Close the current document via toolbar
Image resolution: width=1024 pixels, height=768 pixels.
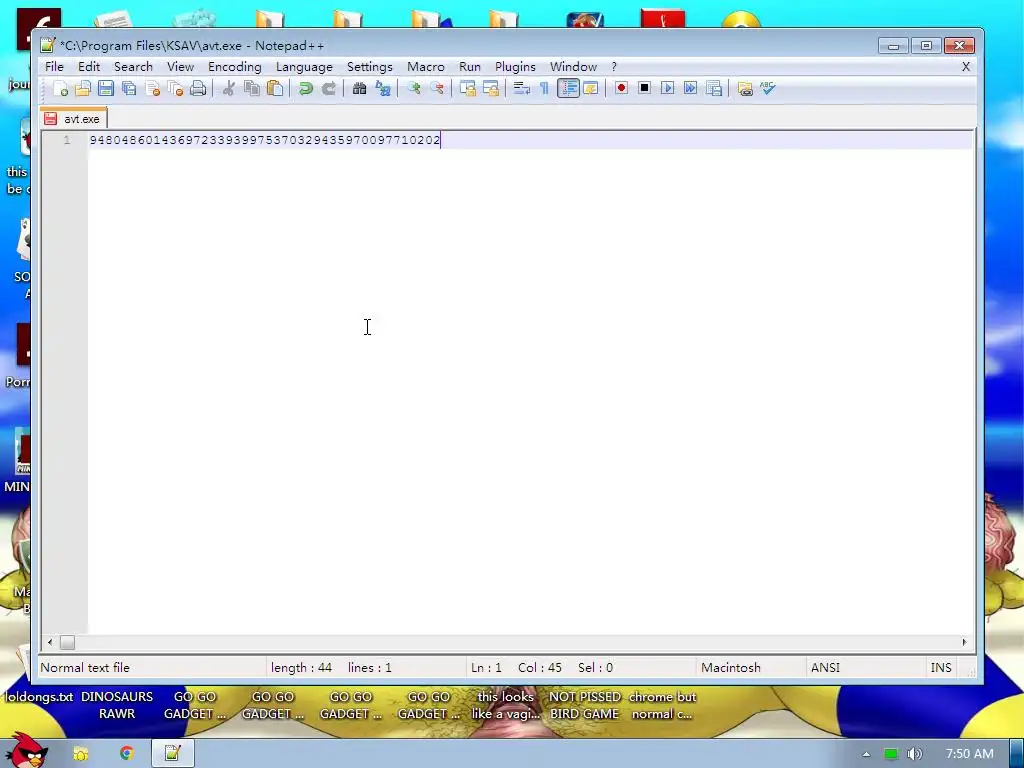[x=152, y=88]
